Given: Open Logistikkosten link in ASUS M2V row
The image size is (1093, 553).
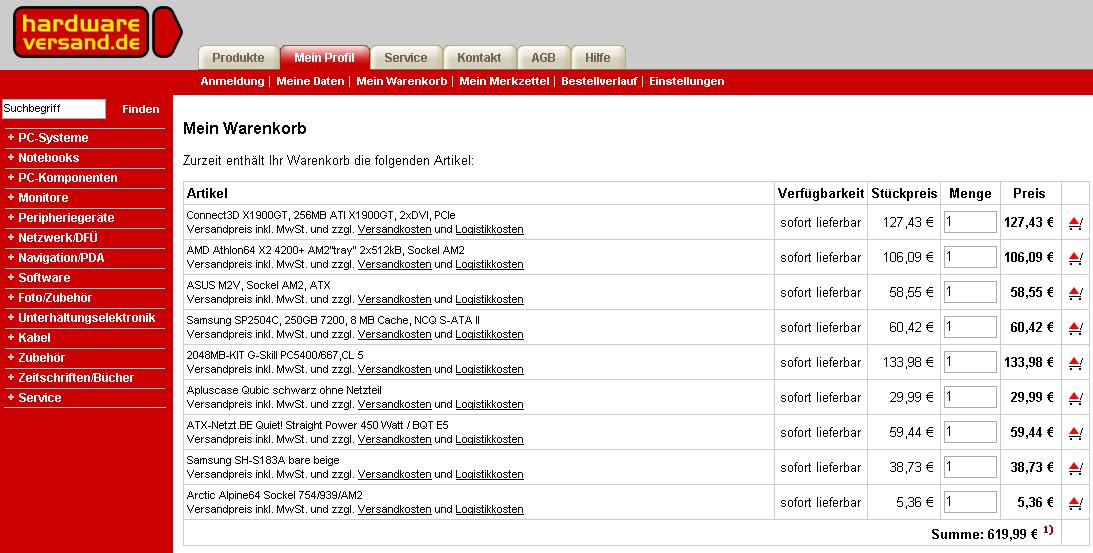Looking at the screenshot, I should coord(489,299).
